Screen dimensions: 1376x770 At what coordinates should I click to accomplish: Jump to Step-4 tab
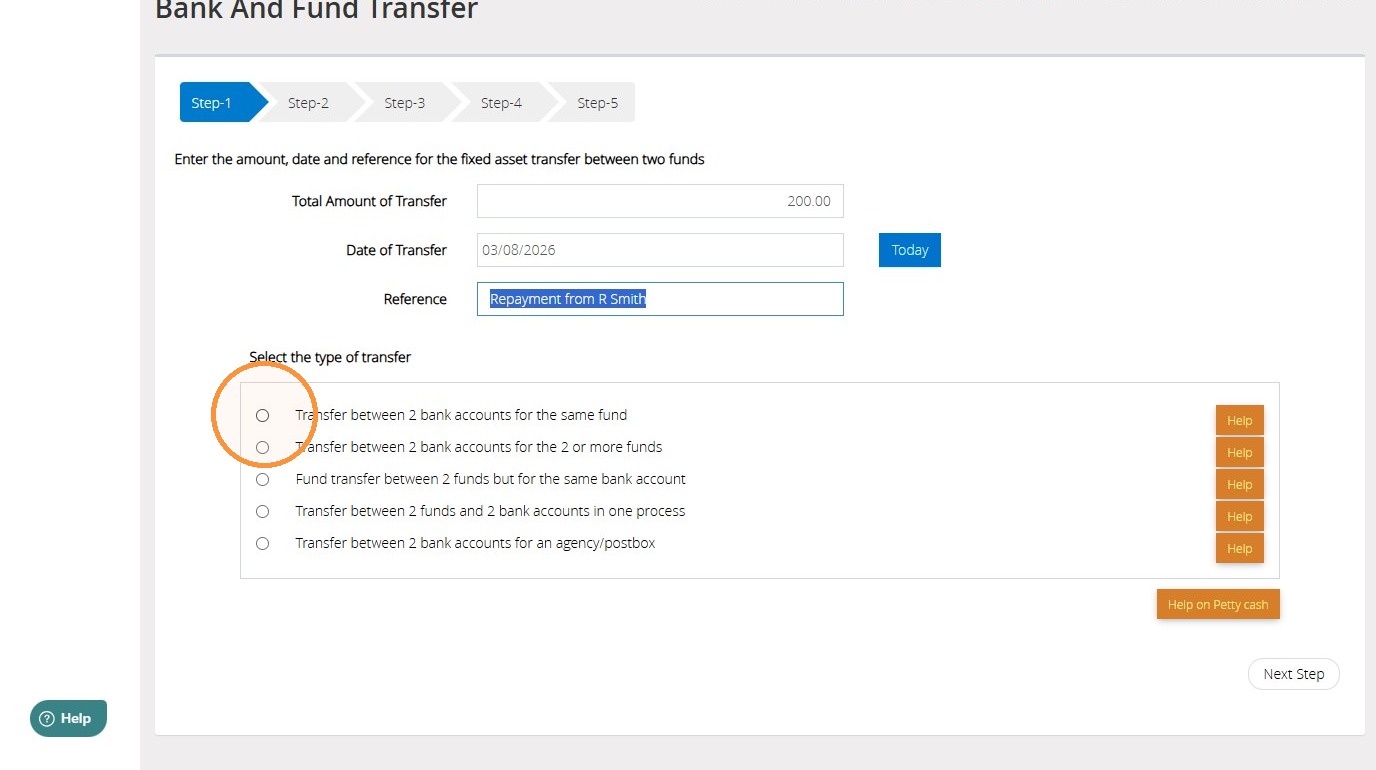pos(501,102)
